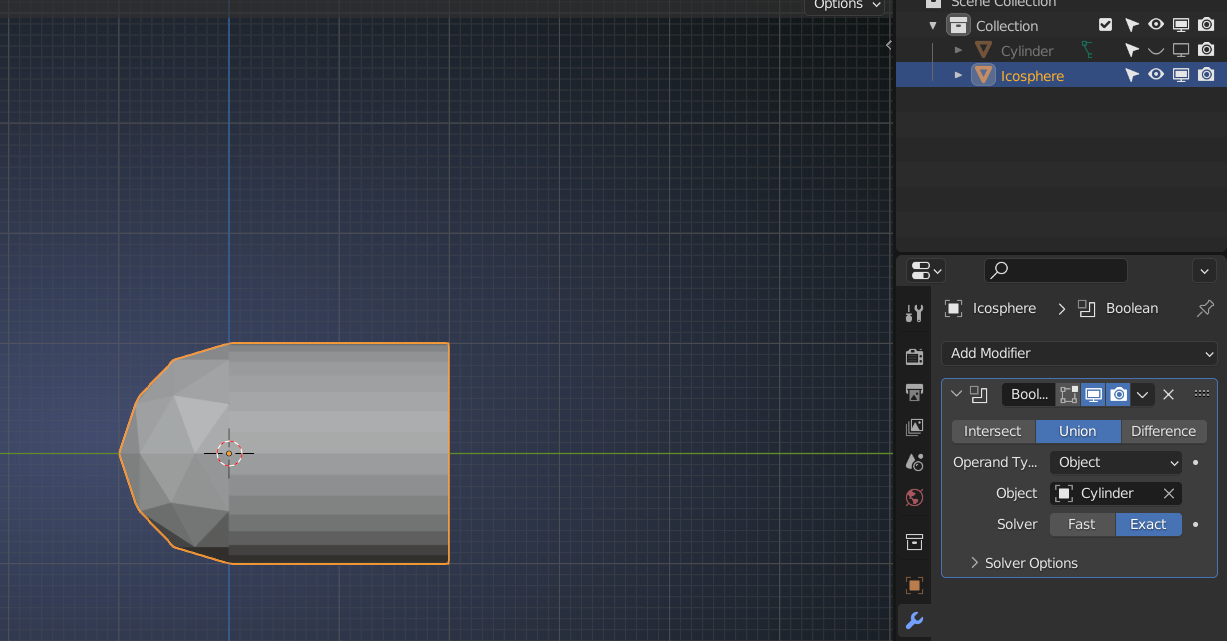Select the Union operation
1227x641 pixels.
point(1078,431)
